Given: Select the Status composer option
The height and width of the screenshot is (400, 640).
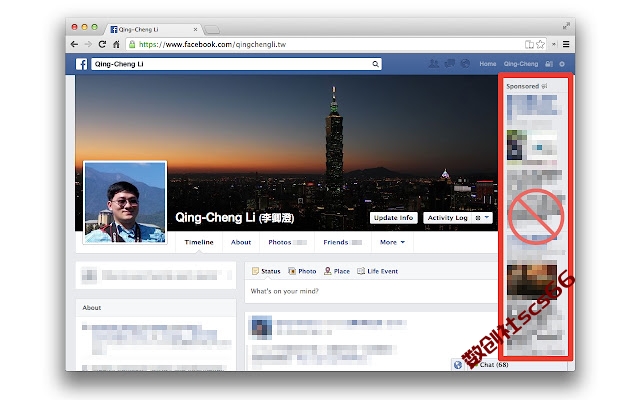Looking at the screenshot, I should pyautogui.click(x=266, y=271).
